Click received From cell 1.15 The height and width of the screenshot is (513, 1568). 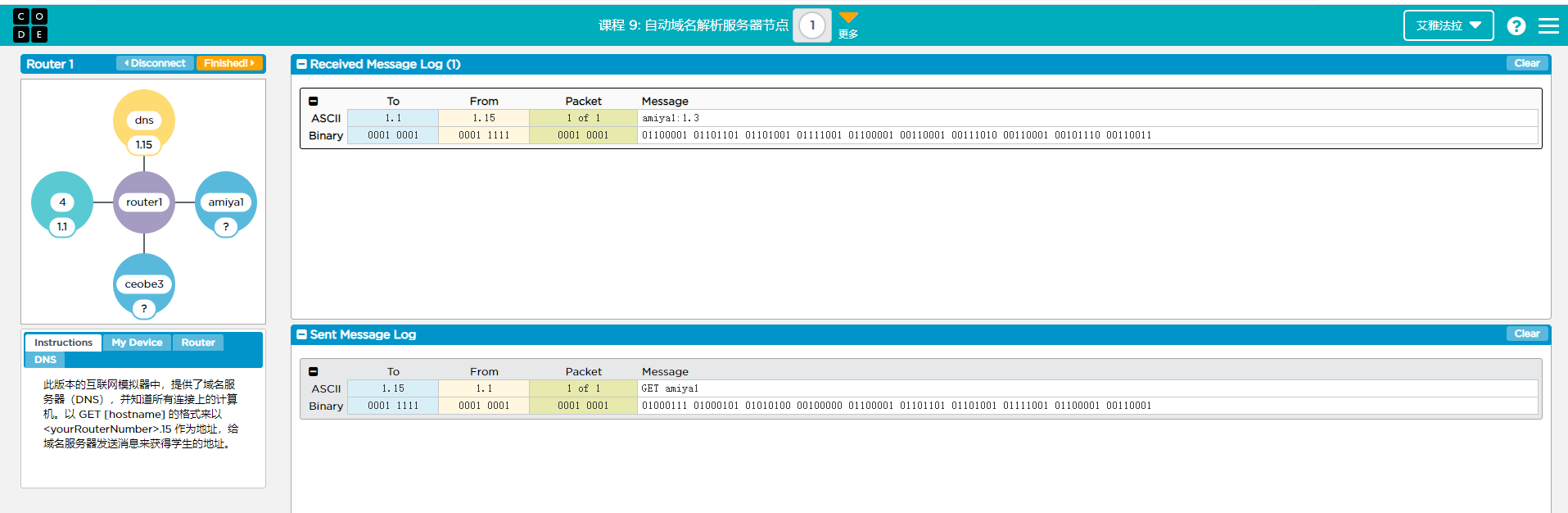(x=484, y=118)
